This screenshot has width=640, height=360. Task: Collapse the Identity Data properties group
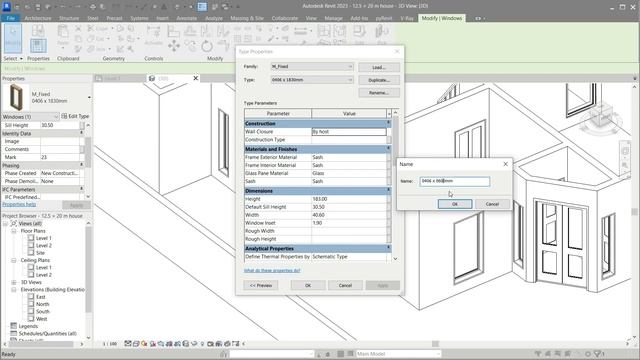tap(81, 133)
